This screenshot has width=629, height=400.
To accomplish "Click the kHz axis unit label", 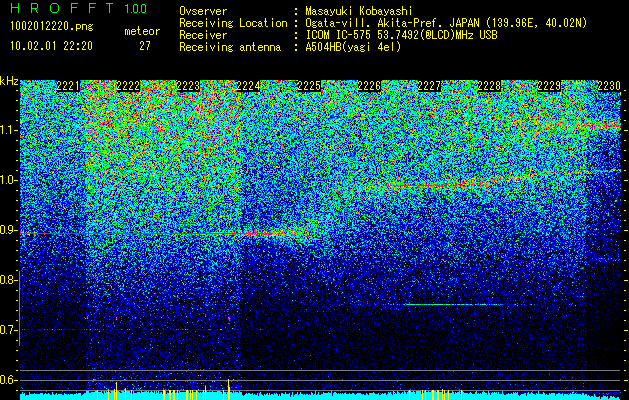I will [9, 81].
